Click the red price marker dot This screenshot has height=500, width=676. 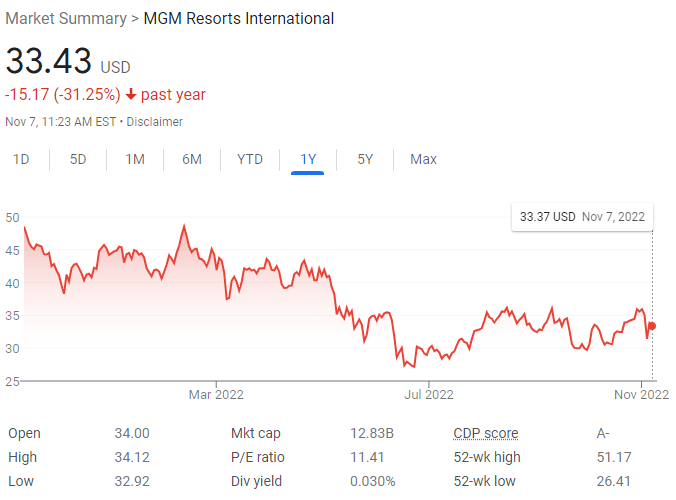point(652,326)
